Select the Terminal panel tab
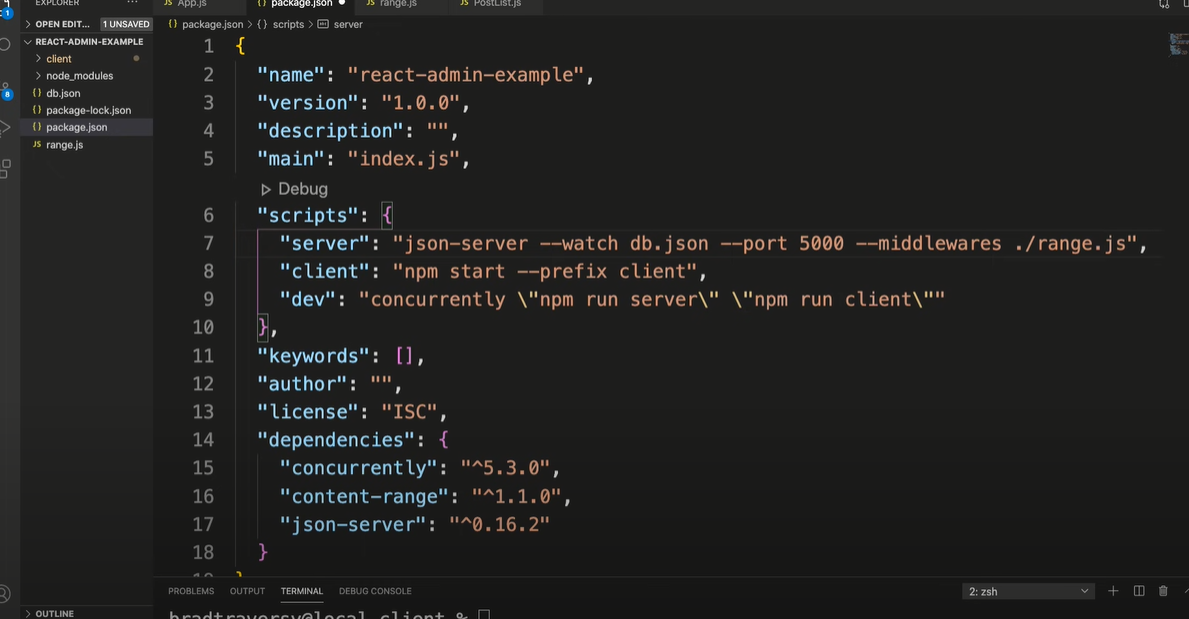Viewport: 1189px width, 619px height. [x=302, y=591]
